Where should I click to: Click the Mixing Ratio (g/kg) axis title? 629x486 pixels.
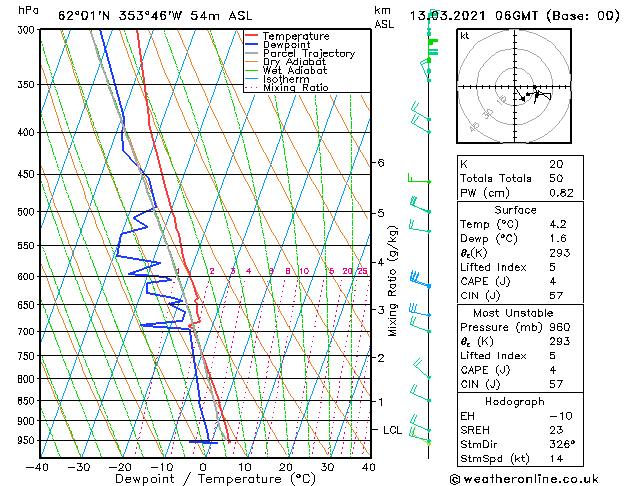(392, 281)
